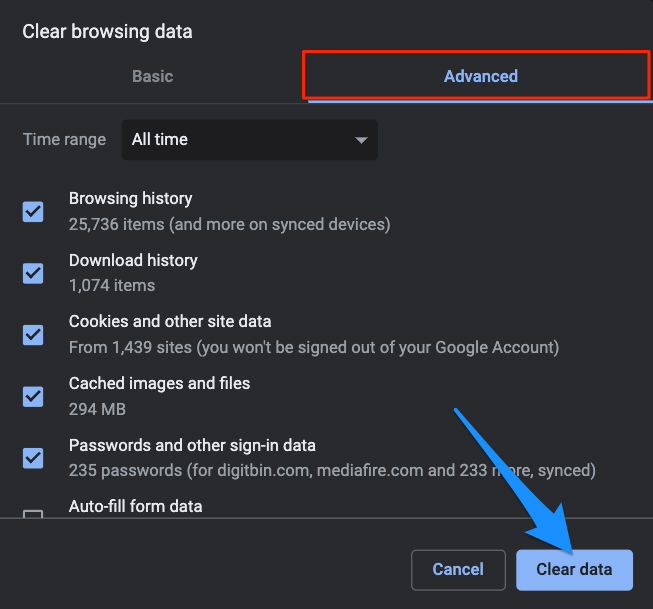Click the '294 MB' text

[97, 409]
